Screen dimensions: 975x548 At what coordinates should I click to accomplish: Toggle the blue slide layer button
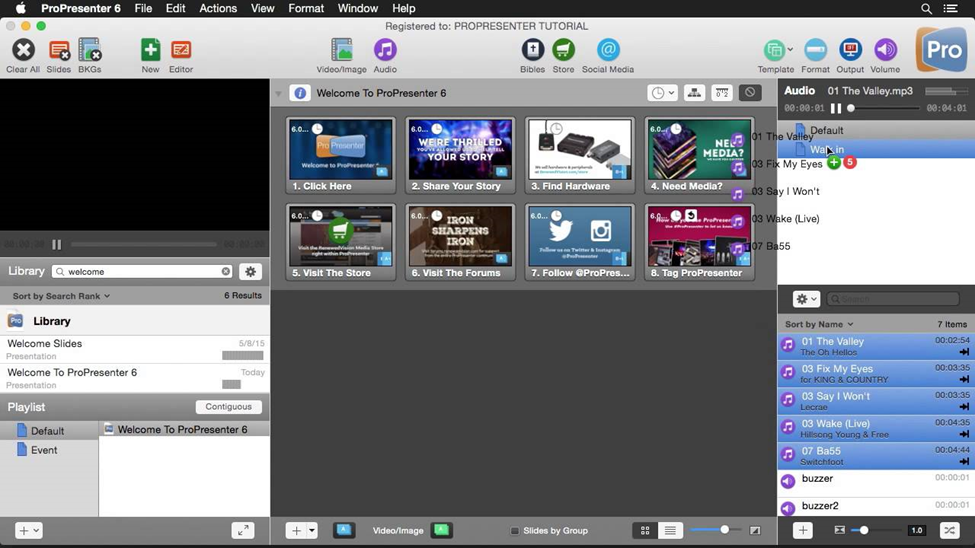pyautogui.click(x=344, y=531)
